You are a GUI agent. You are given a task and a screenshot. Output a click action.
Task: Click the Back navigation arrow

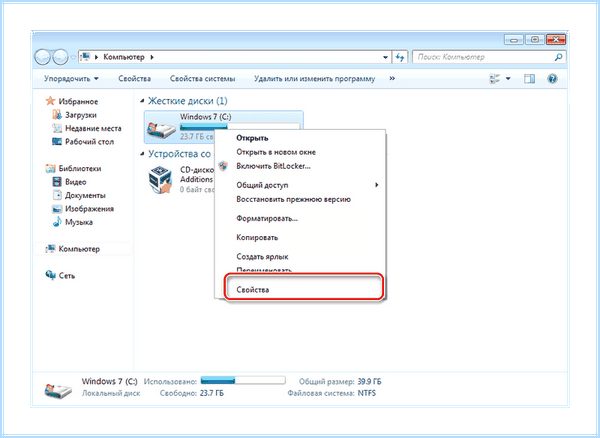coord(42,57)
